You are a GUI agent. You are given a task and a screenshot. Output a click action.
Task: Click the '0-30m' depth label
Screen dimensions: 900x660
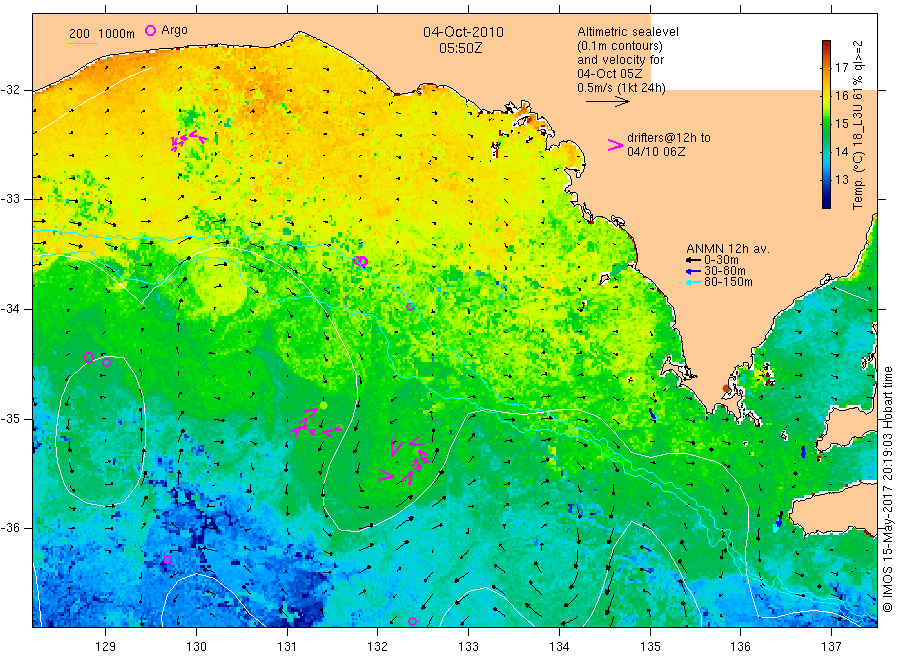click(721, 260)
